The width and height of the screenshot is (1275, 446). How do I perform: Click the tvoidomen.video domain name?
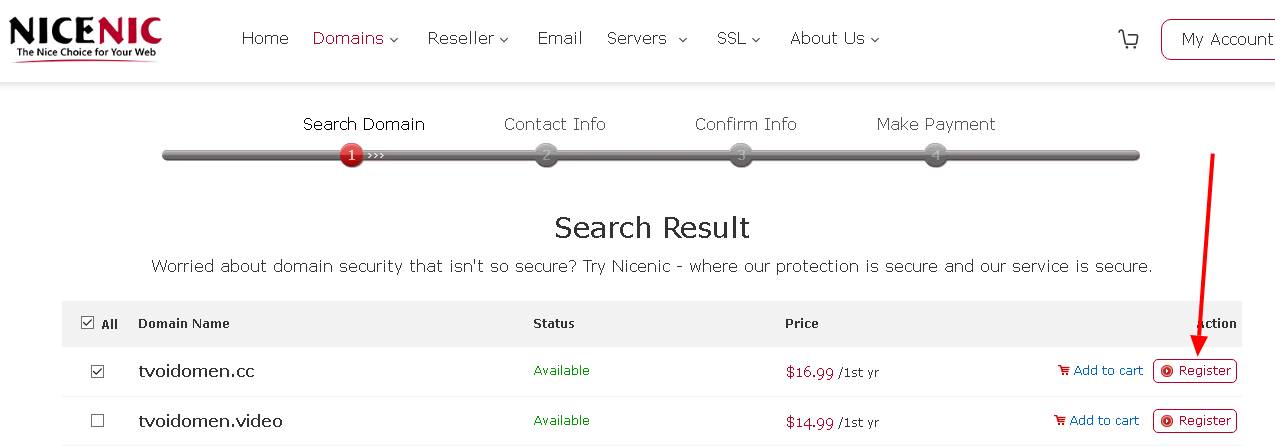210,421
